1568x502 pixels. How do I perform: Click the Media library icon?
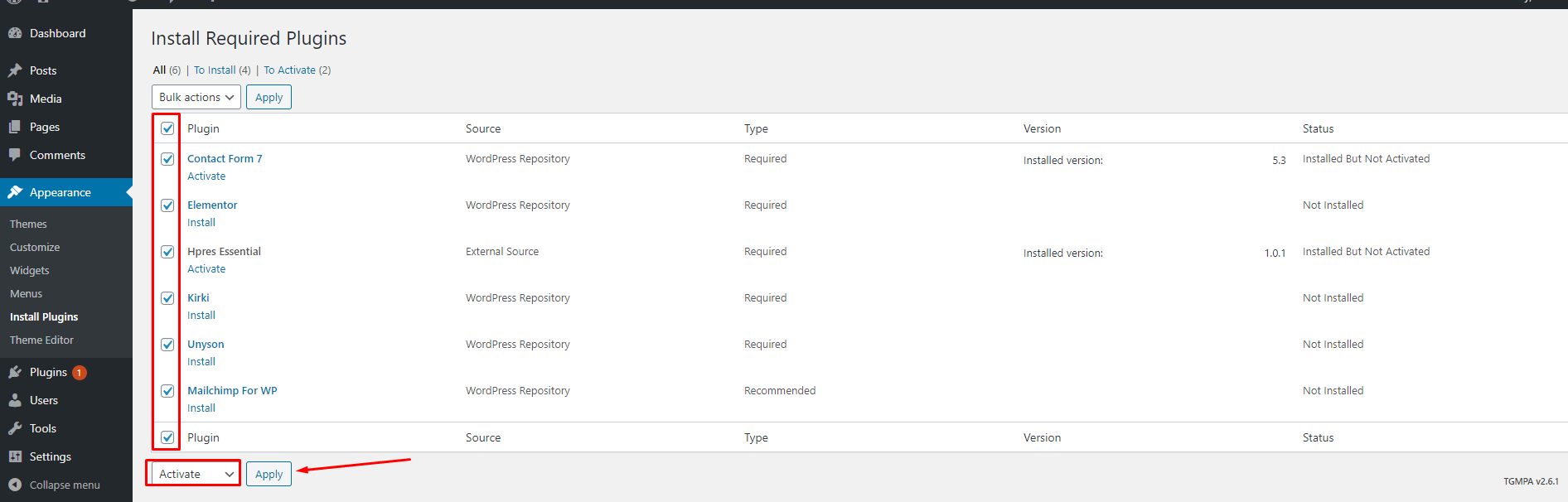click(15, 99)
